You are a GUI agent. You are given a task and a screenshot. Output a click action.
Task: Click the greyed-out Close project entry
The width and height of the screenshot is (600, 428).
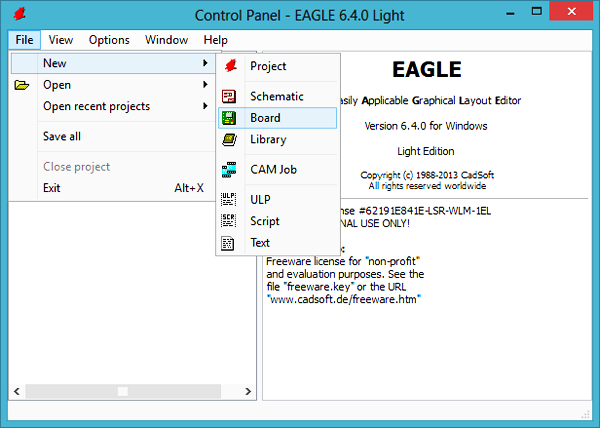(x=113, y=167)
